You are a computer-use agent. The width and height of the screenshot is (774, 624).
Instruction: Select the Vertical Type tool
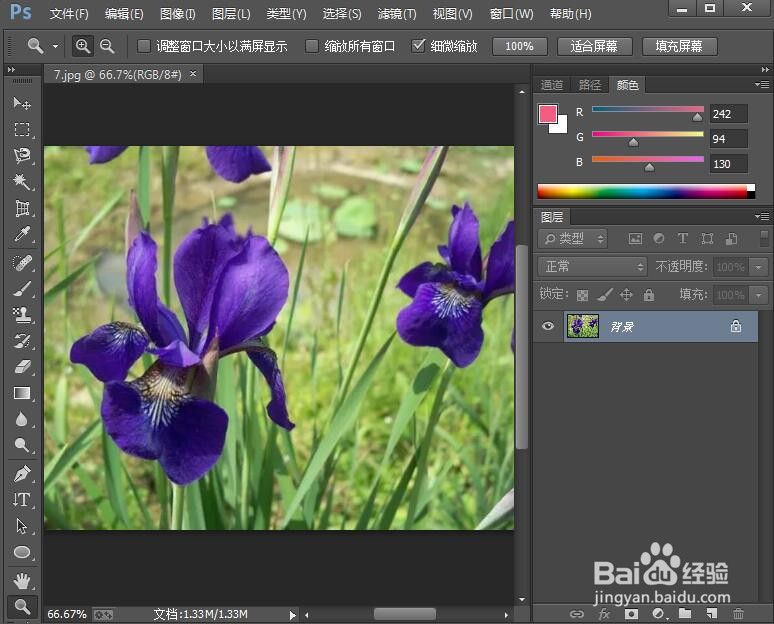pos(22,500)
